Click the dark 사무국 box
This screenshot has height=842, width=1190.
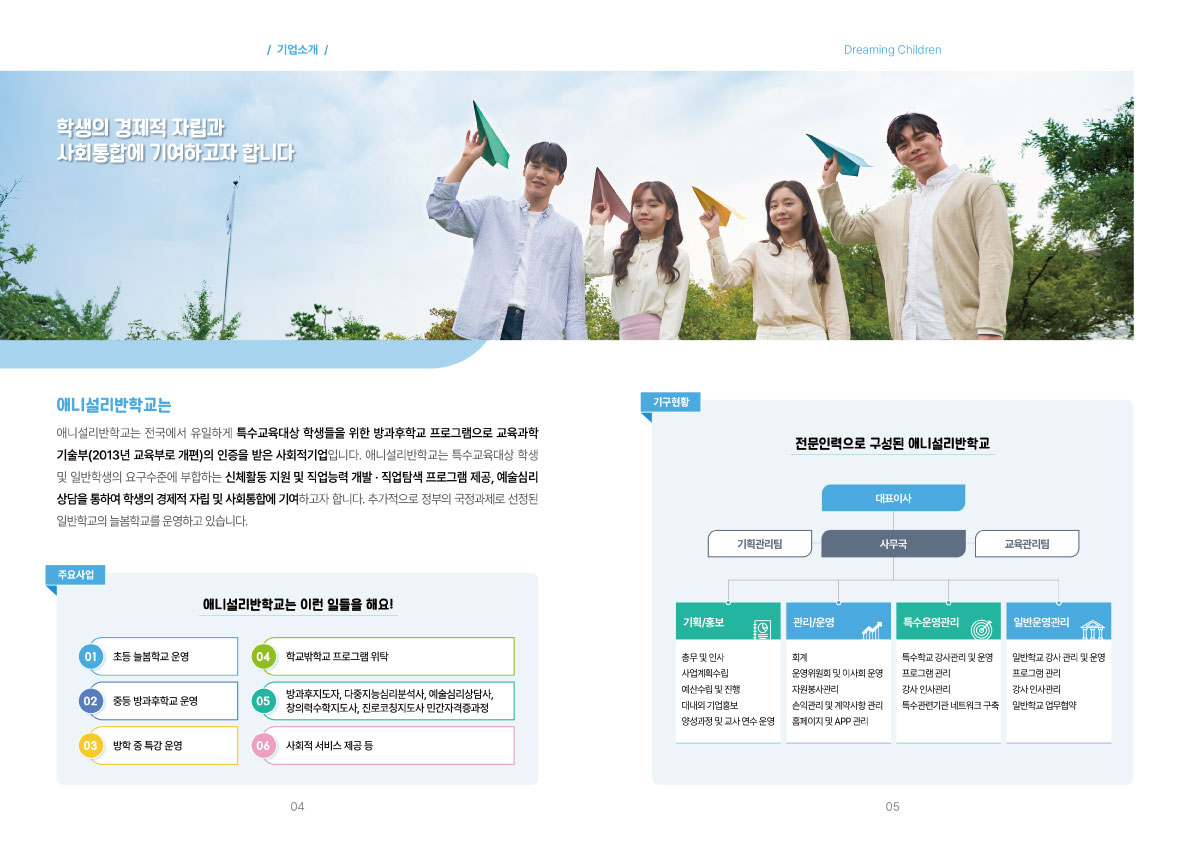[893, 544]
